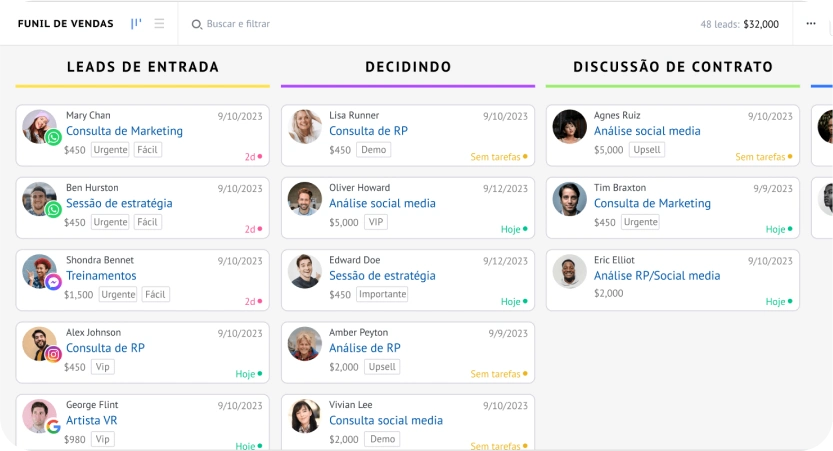
Task: Click Google badge on George Flint's avatar
Action: click(x=54, y=426)
